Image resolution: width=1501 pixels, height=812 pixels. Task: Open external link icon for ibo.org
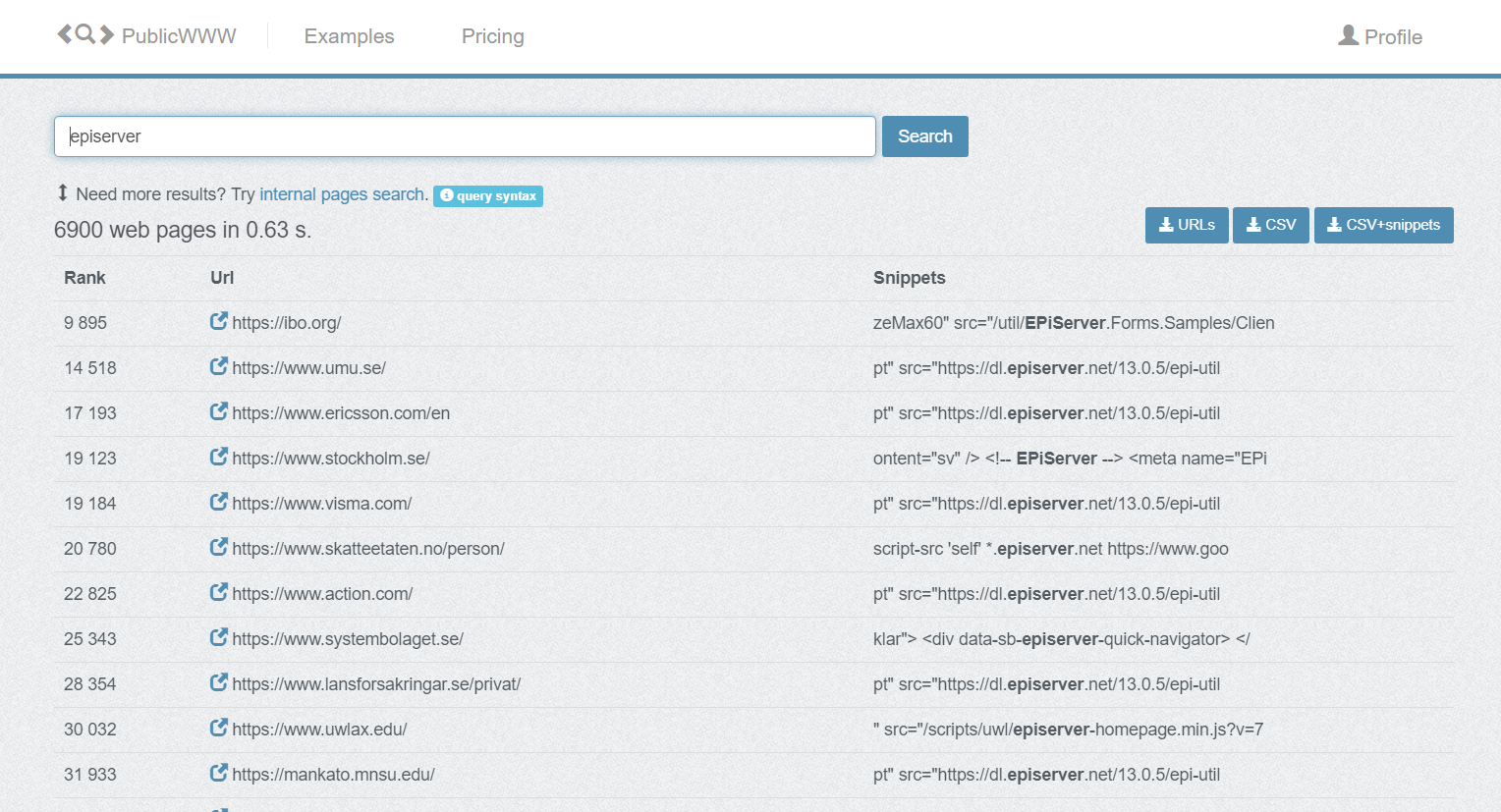tap(219, 321)
